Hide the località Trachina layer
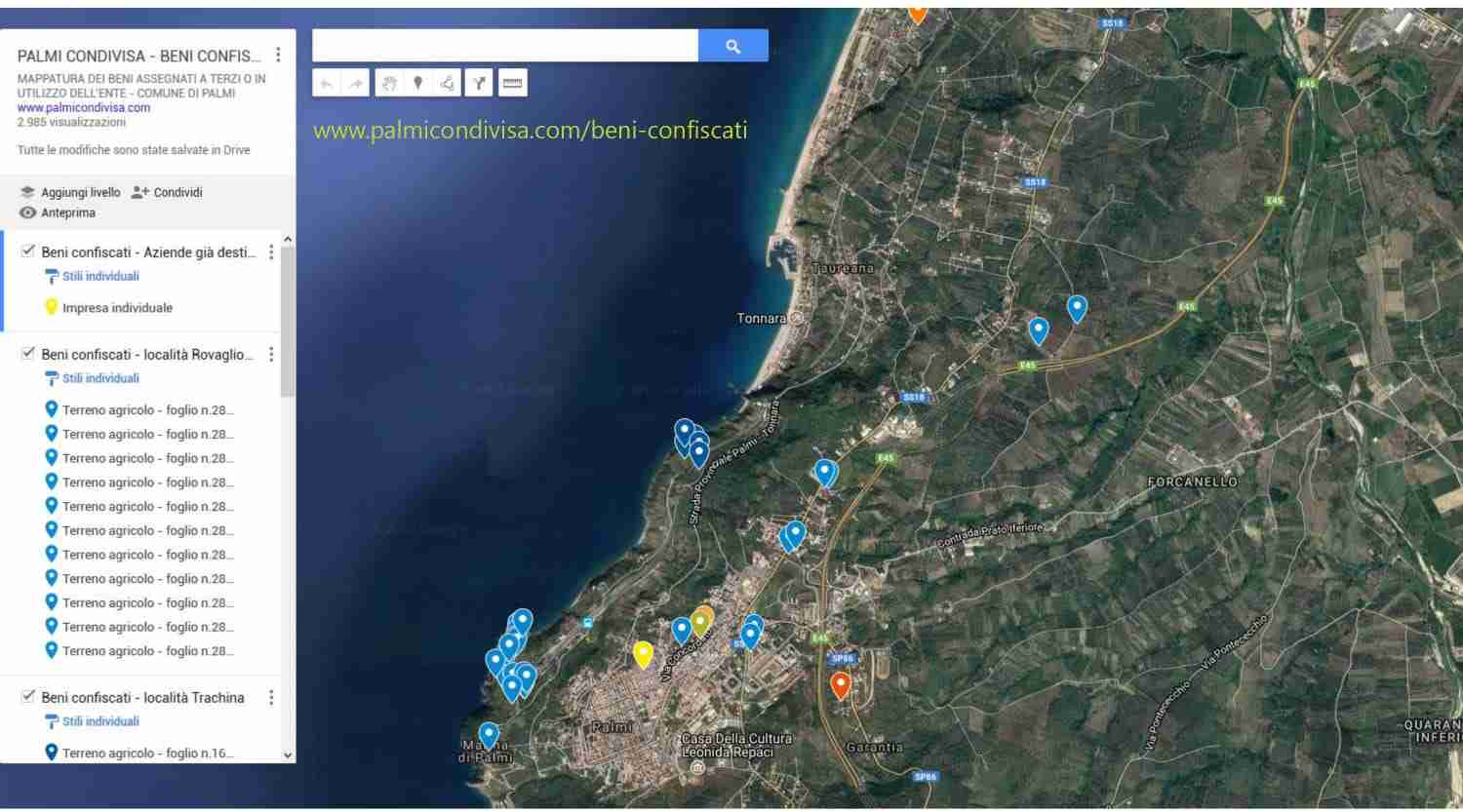The width and height of the screenshot is (1463, 812). (x=28, y=697)
